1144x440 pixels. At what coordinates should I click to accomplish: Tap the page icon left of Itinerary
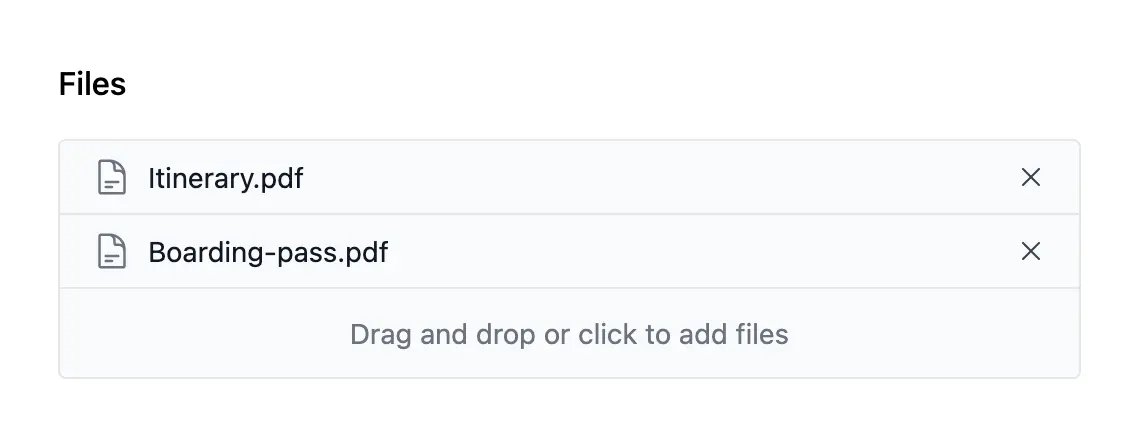111,178
